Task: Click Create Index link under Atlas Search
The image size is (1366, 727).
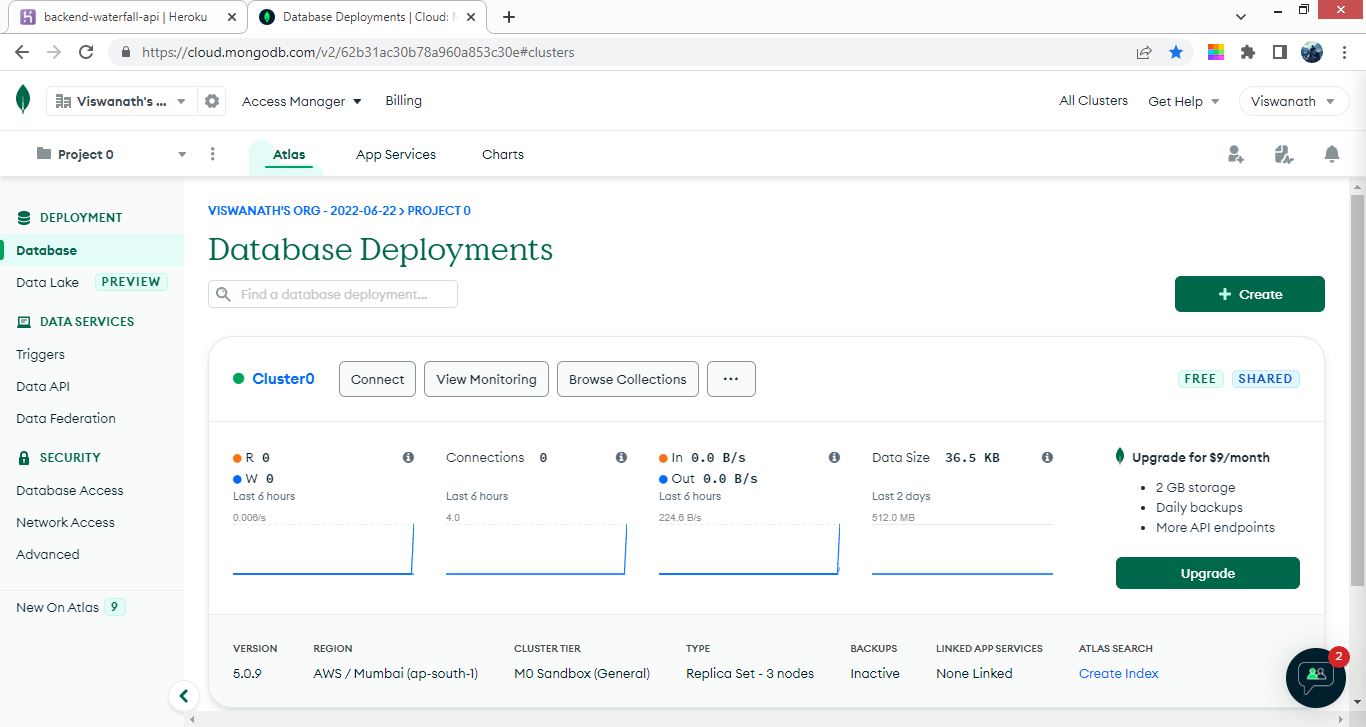Action: coord(1118,673)
